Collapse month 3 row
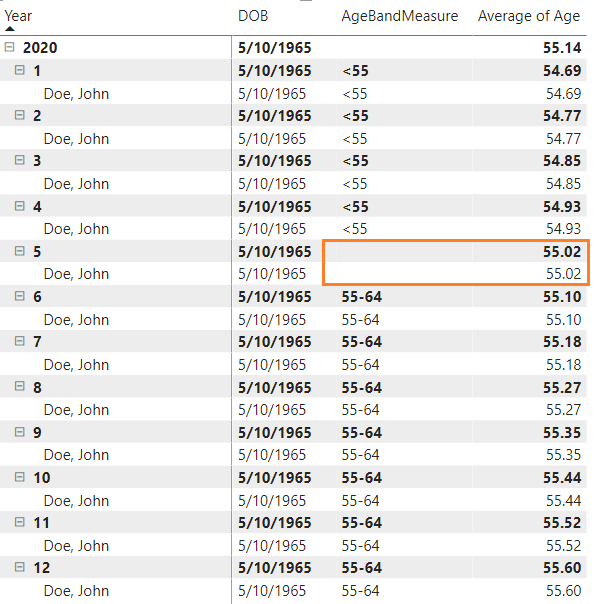The width and height of the screenshot is (599, 604). (x=20, y=160)
